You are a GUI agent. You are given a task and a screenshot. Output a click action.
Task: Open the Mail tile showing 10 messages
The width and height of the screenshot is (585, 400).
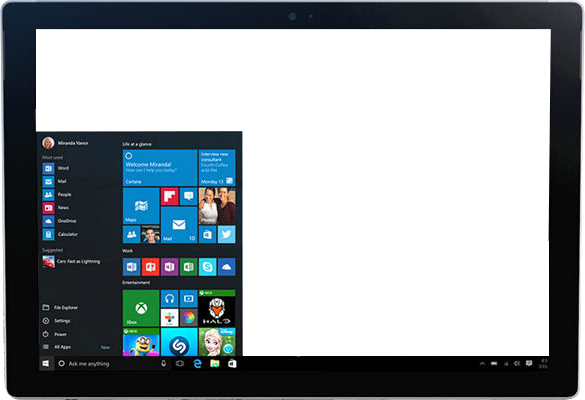tap(179, 225)
